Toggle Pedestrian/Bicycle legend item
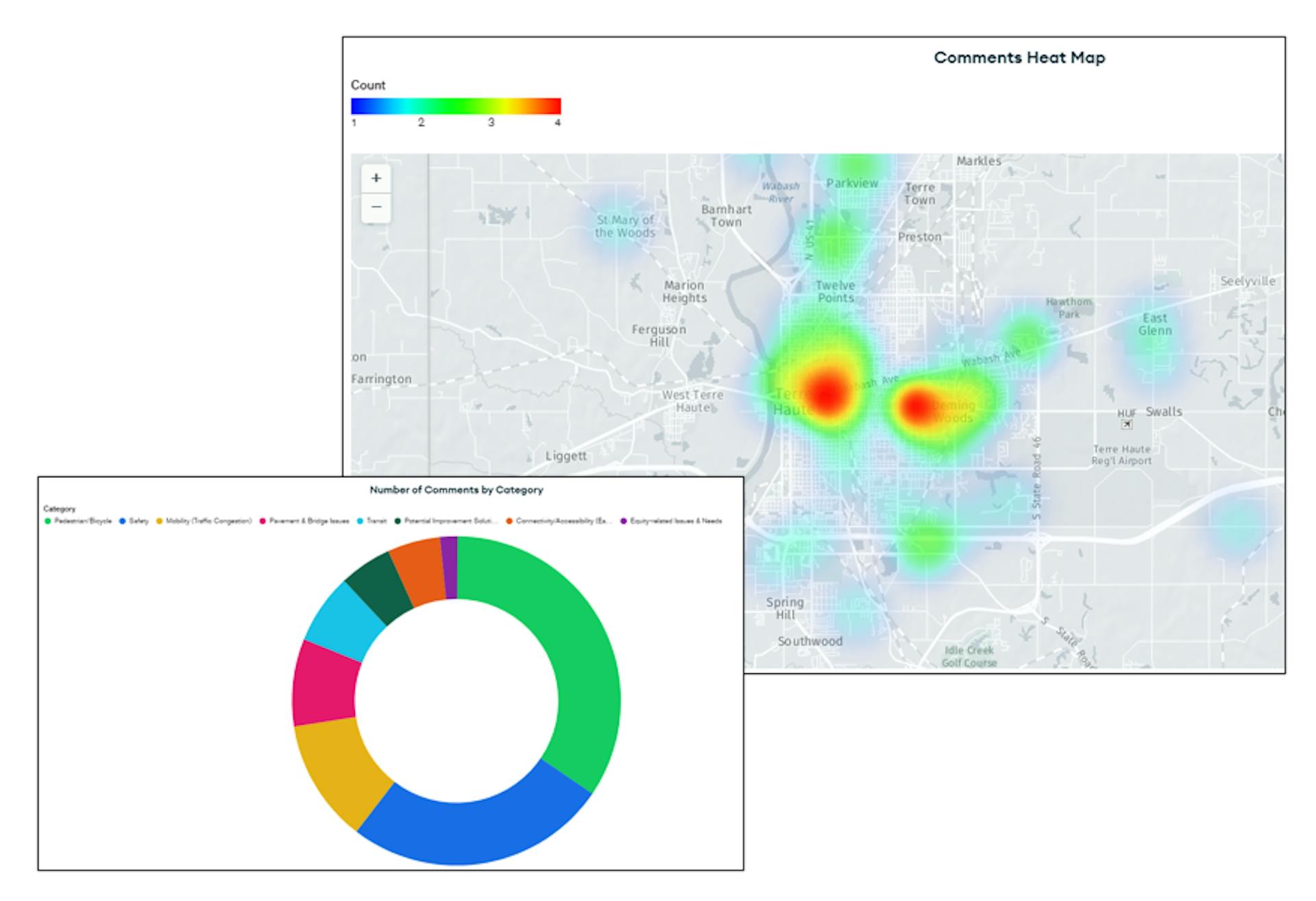This screenshot has width=1316, height=901. pyautogui.click(x=78, y=521)
